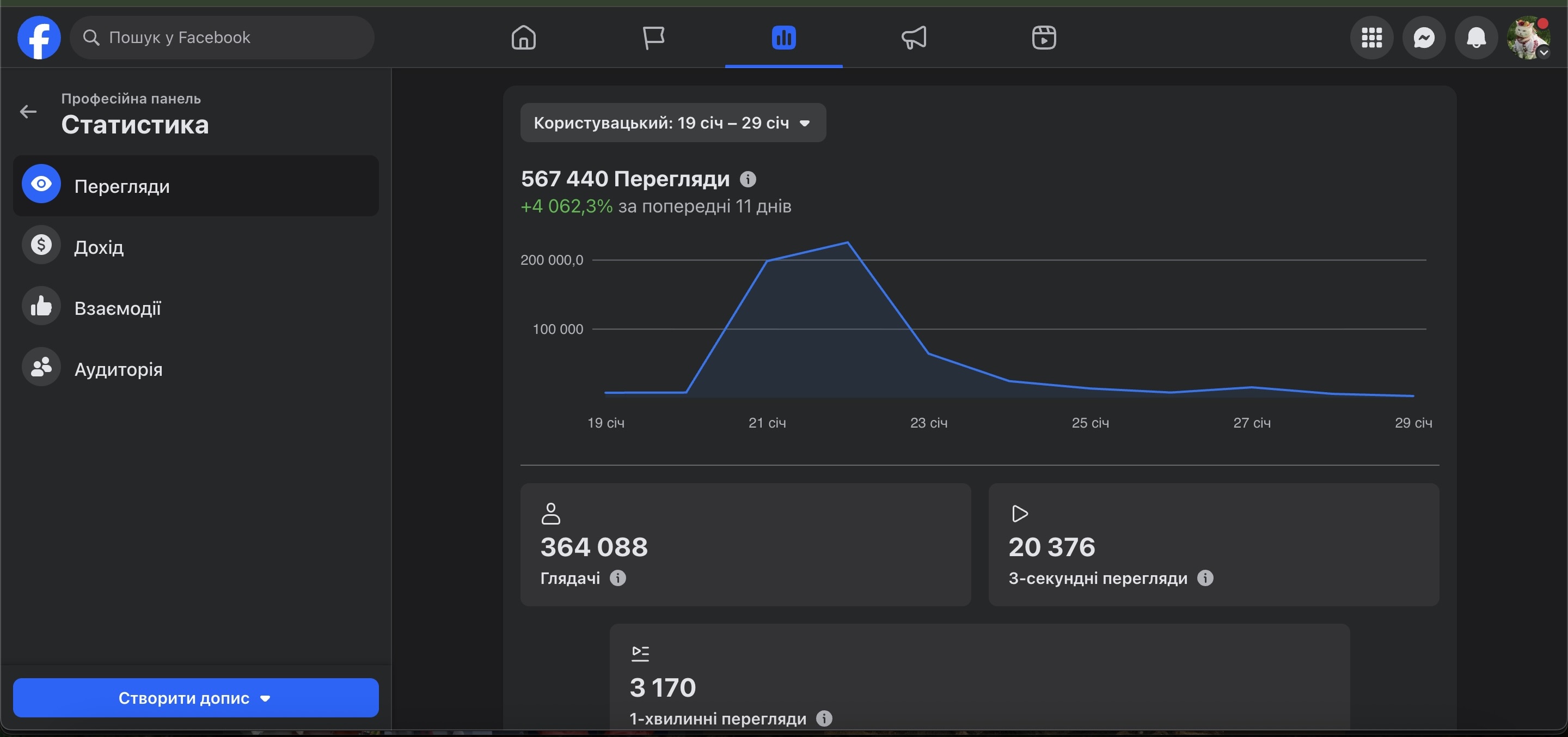Show info for Глядачі metric
Viewport: 1568px width, 737px height.
(618, 578)
